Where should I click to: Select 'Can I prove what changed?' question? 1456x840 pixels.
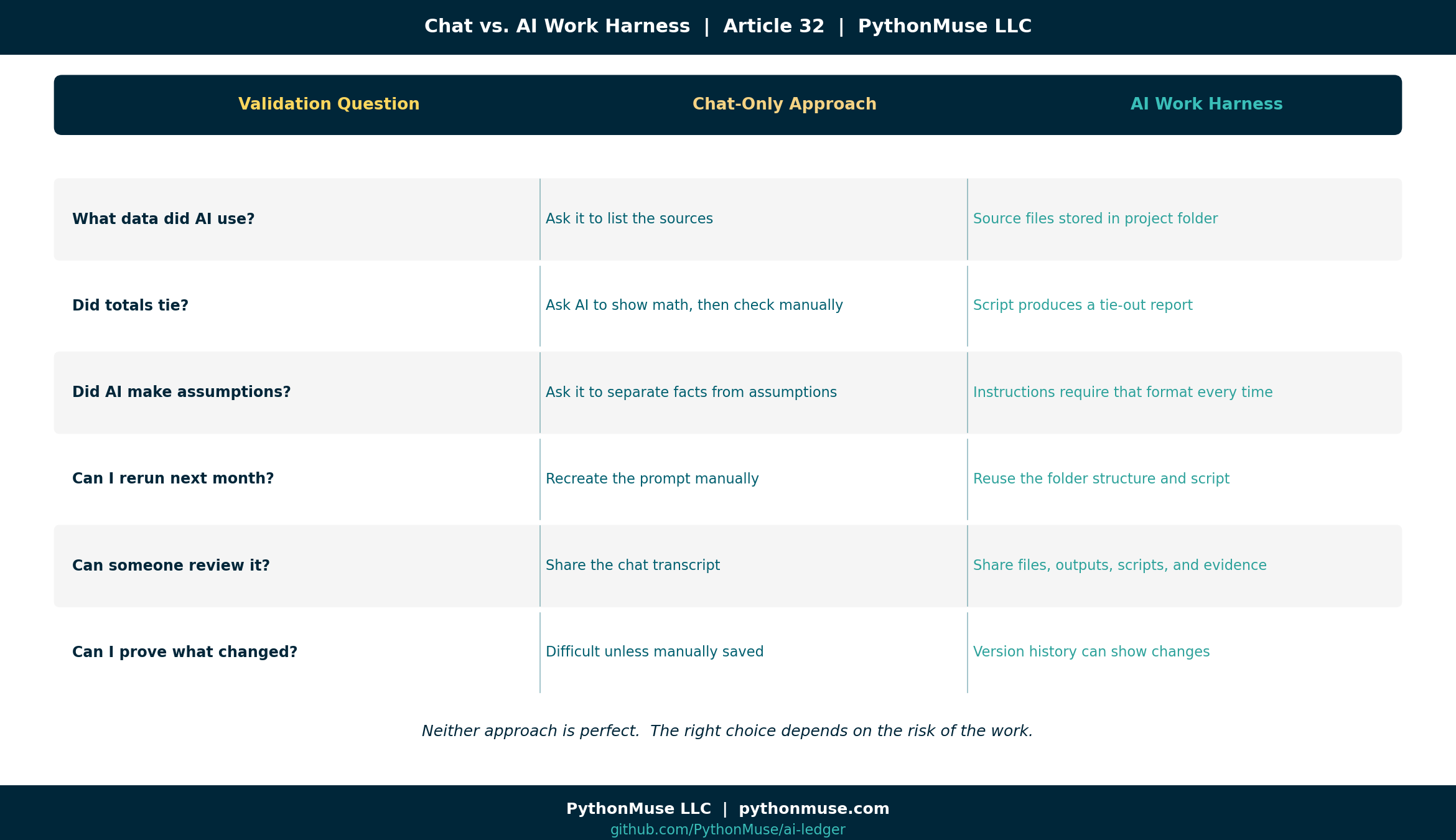[x=185, y=651]
